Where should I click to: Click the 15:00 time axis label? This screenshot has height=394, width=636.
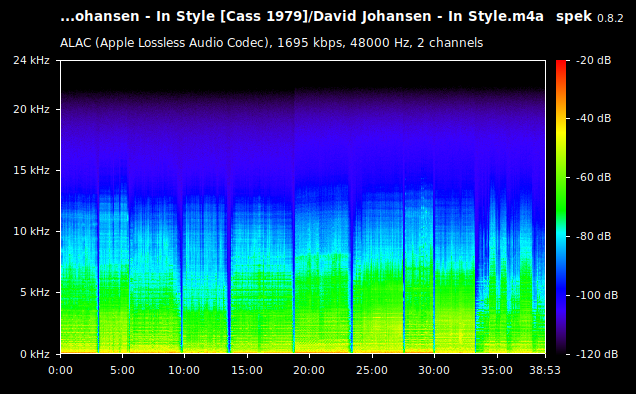click(x=247, y=370)
